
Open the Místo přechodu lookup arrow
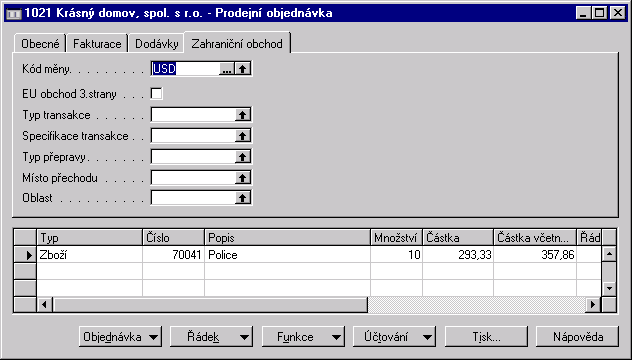click(x=242, y=177)
